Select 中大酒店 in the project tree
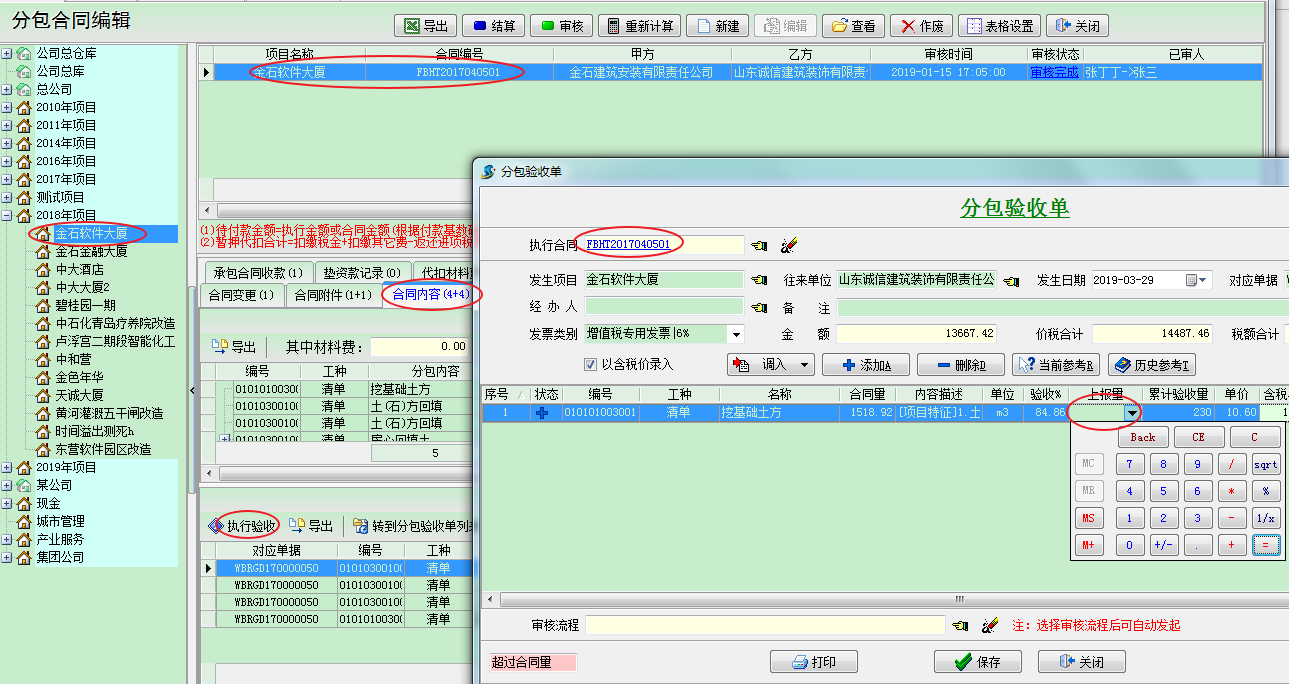Screen dimensions: 1289x684 79,269
